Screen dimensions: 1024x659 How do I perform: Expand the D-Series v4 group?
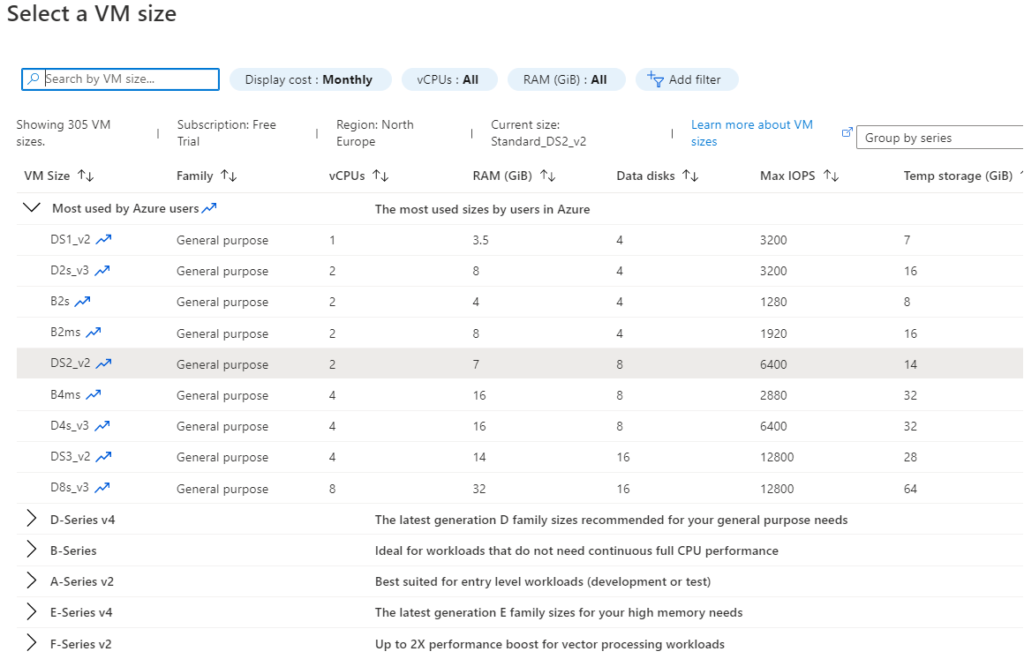coord(31,519)
